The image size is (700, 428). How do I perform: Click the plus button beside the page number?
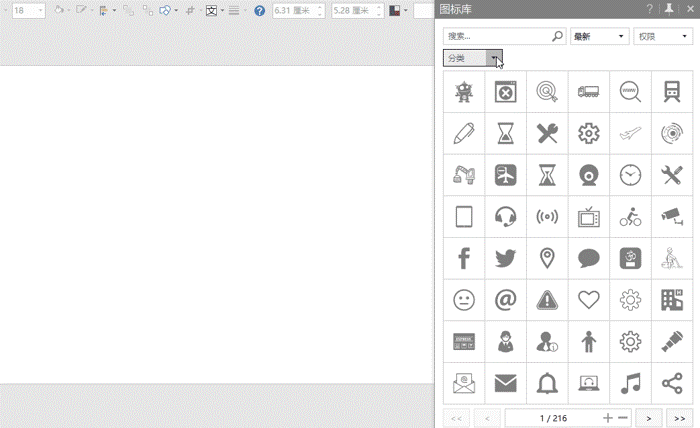pyautogui.click(x=608, y=417)
